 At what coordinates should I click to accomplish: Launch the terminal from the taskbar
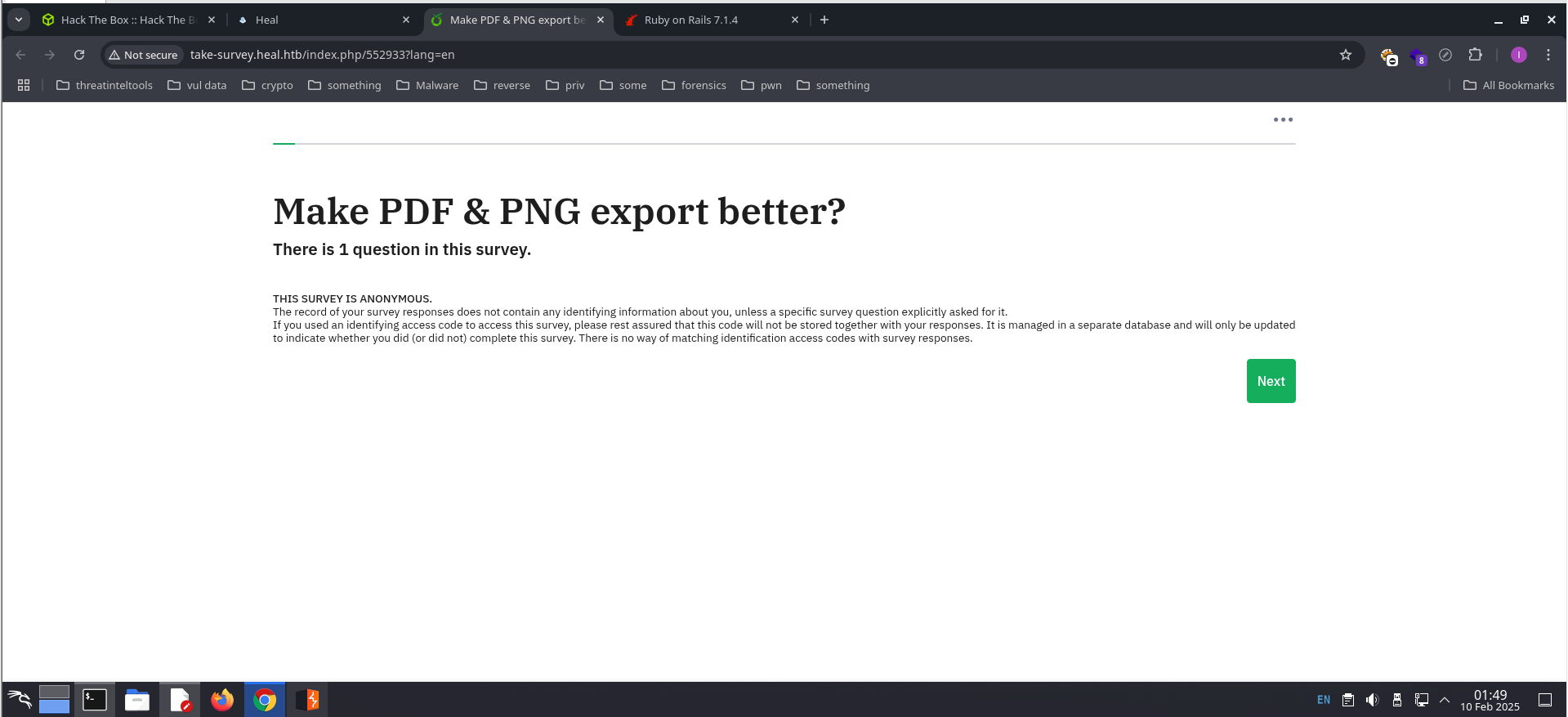95,700
